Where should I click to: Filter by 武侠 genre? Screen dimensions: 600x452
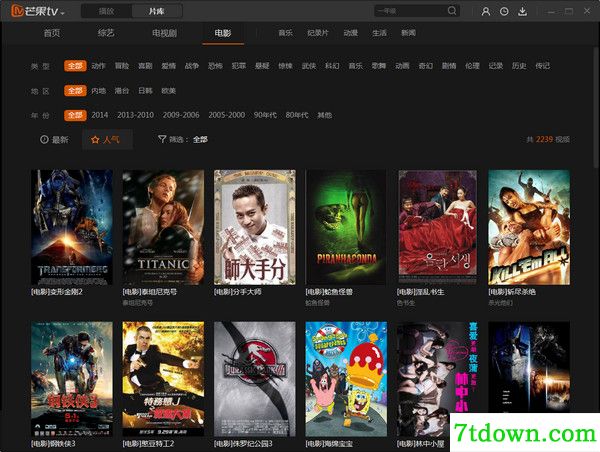(x=309, y=66)
